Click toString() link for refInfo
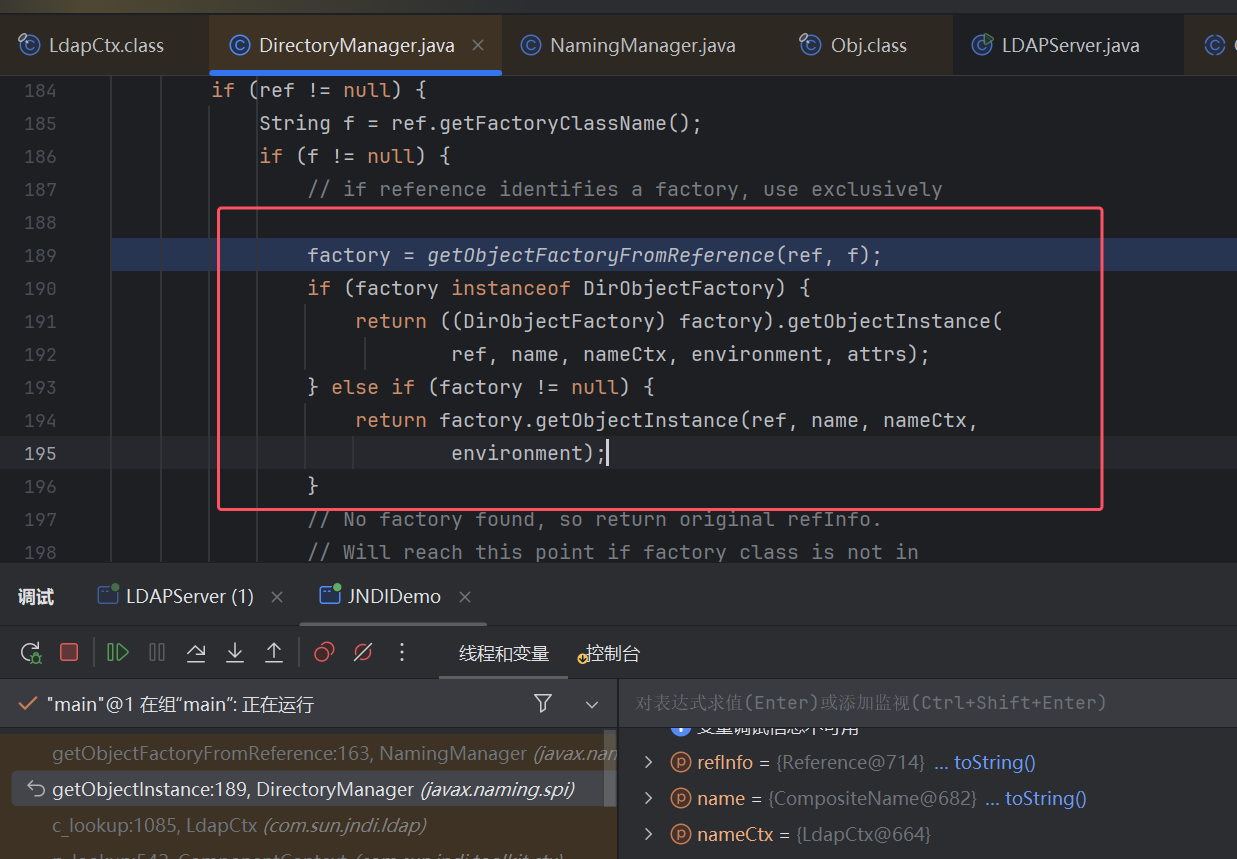1237x859 pixels. [x=994, y=762]
